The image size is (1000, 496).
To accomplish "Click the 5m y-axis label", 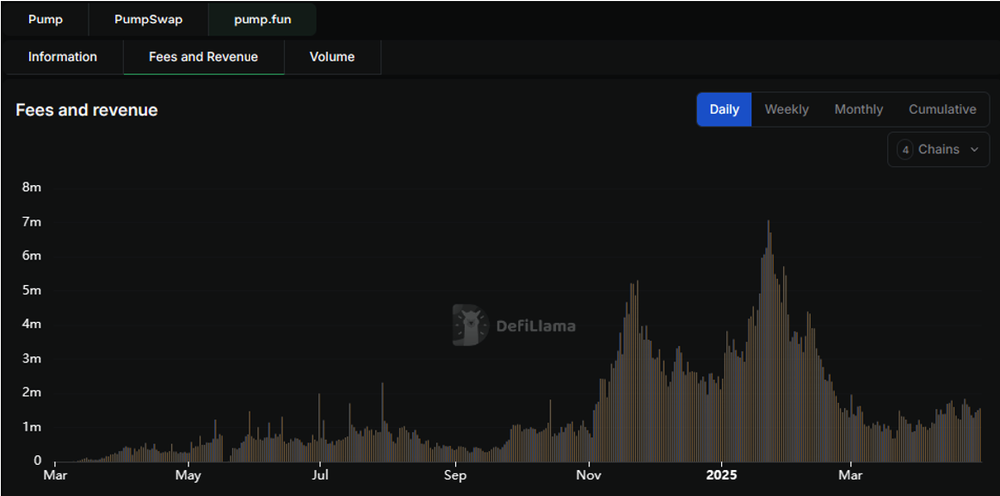I will pyautogui.click(x=32, y=290).
